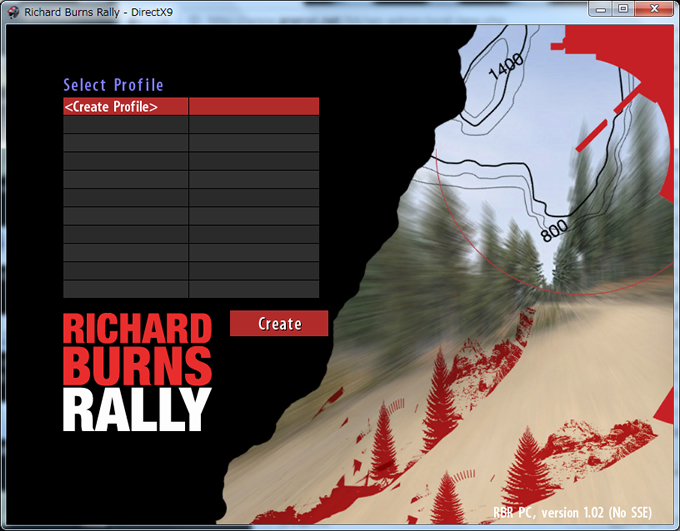Image resolution: width=680 pixels, height=531 pixels.
Task: Click the window title text Richard Burns Rally - DirectX9
Action: [x=98, y=12]
